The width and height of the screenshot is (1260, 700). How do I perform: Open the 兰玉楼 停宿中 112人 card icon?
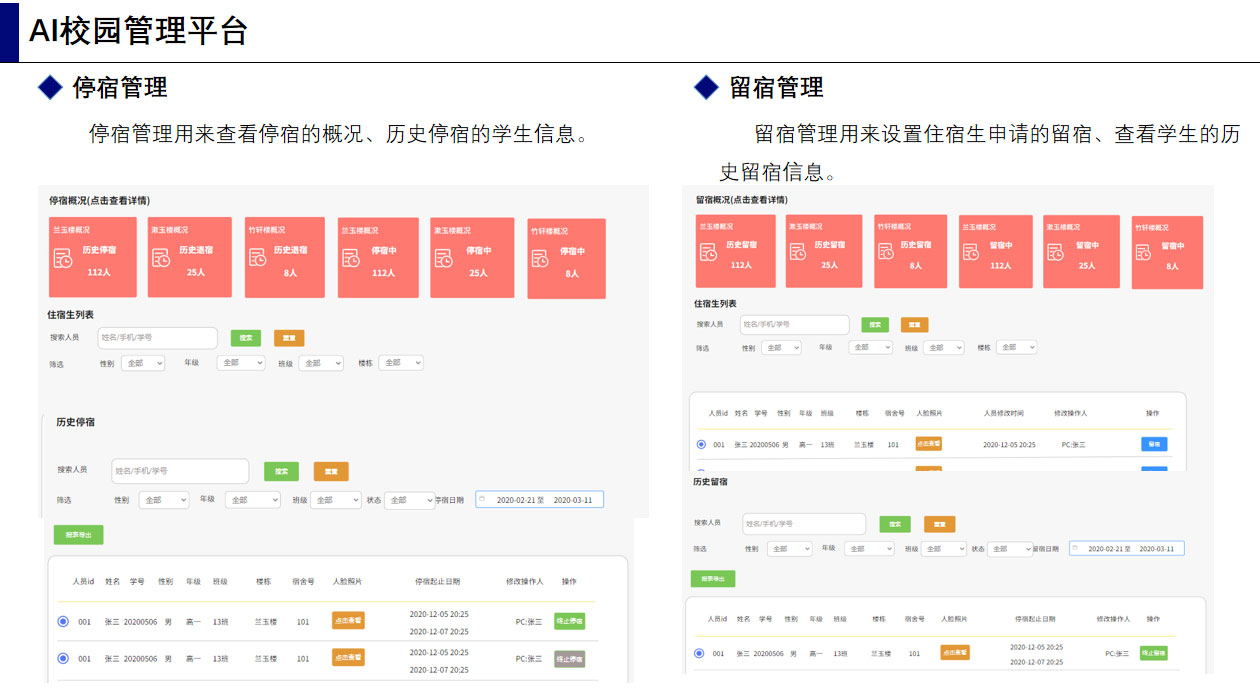tap(350, 257)
